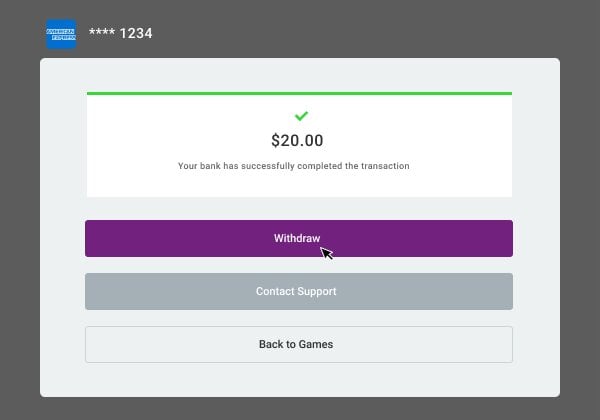Viewport: 600px width, 420px height.
Task: Click the word 'bank' in confirmation text
Action: point(210,166)
